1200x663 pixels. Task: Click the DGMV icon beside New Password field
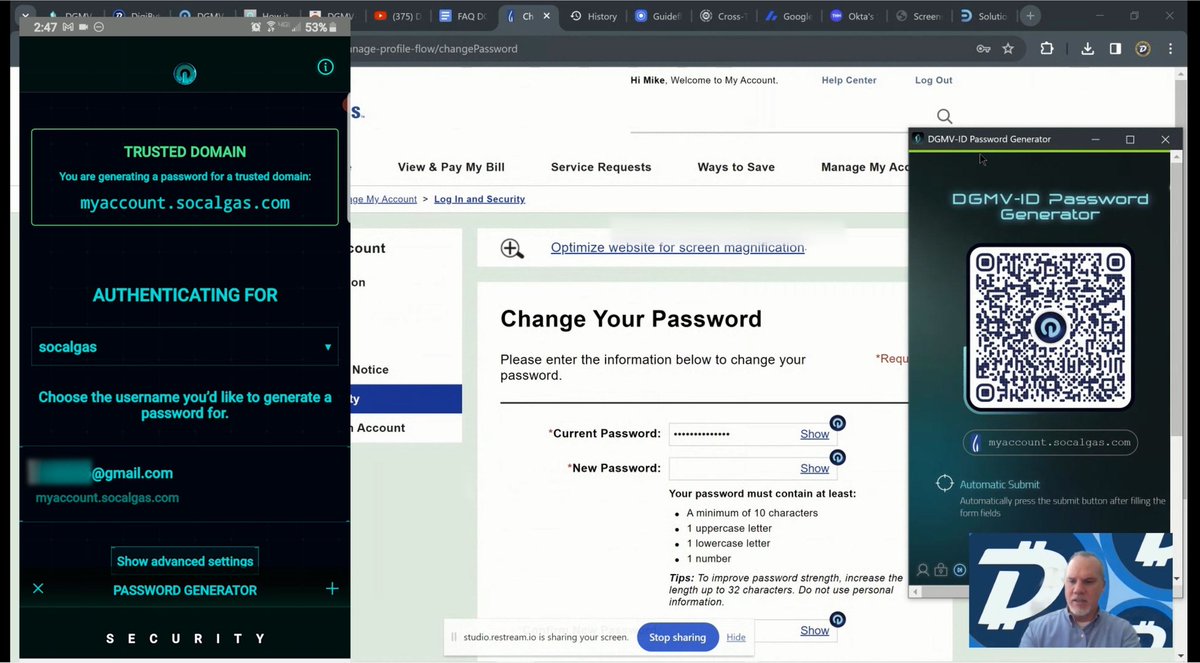(838, 457)
